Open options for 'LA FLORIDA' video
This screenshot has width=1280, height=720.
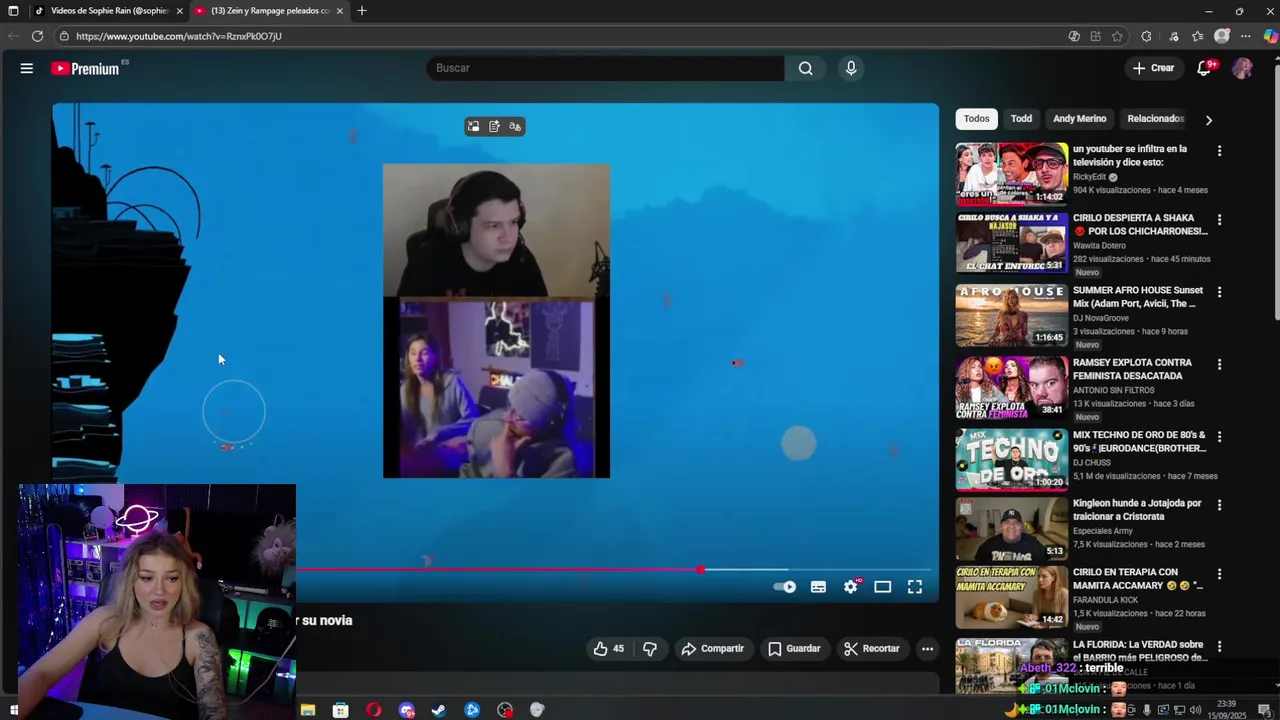(1219, 646)
